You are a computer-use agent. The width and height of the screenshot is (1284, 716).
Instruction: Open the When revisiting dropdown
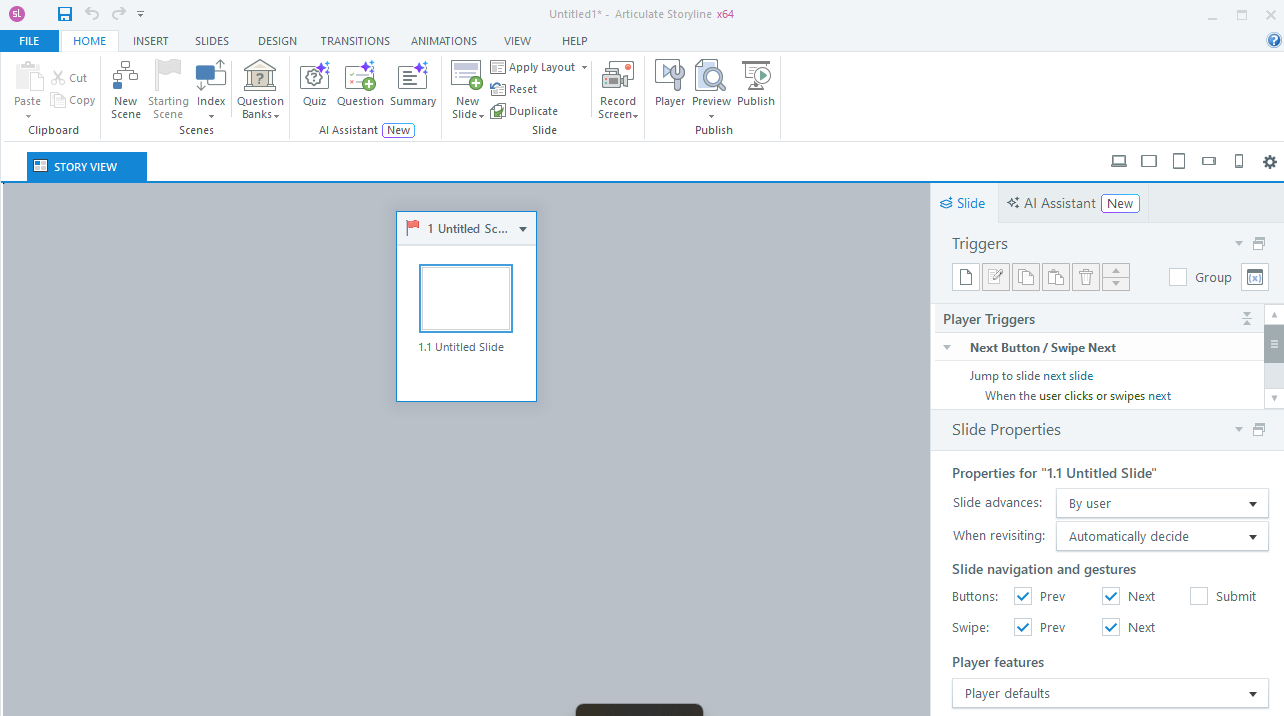(x=1161, y=537)
